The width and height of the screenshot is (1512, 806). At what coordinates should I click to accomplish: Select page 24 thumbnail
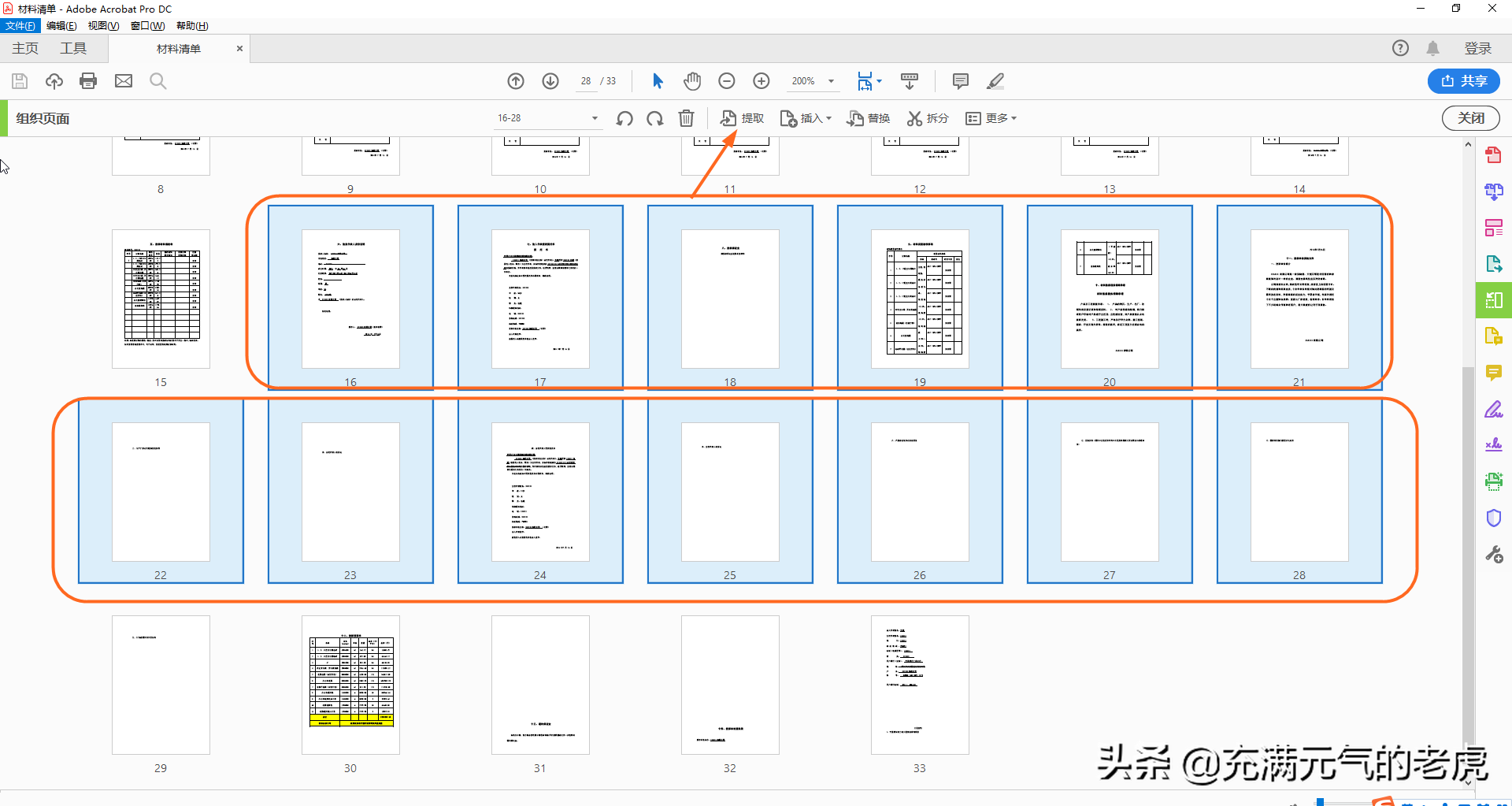(540, 492)
